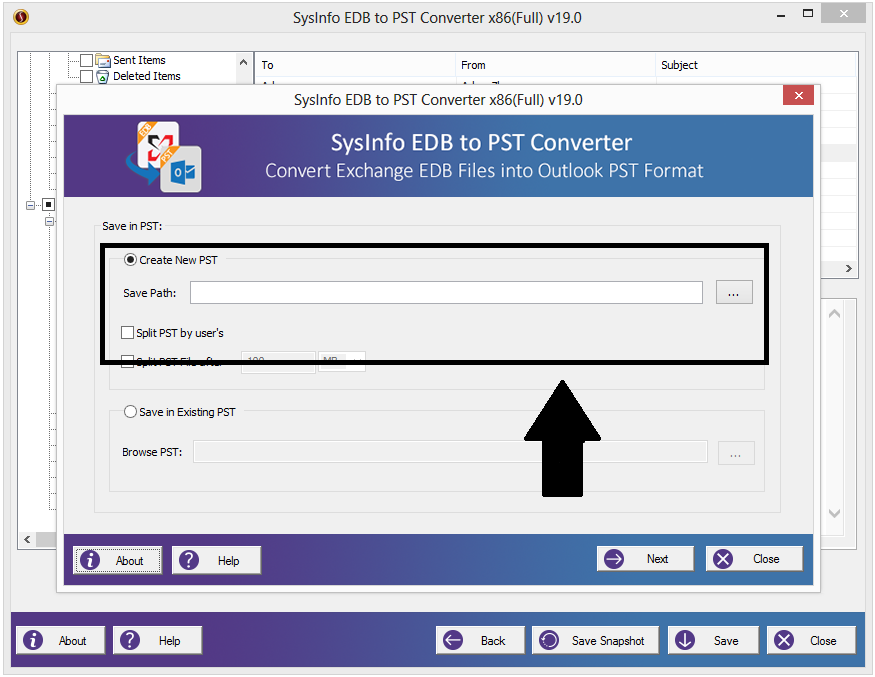Select the Create New PST radio button
Image resolution: width=875 pixels, height=677 pixels.
130,260
